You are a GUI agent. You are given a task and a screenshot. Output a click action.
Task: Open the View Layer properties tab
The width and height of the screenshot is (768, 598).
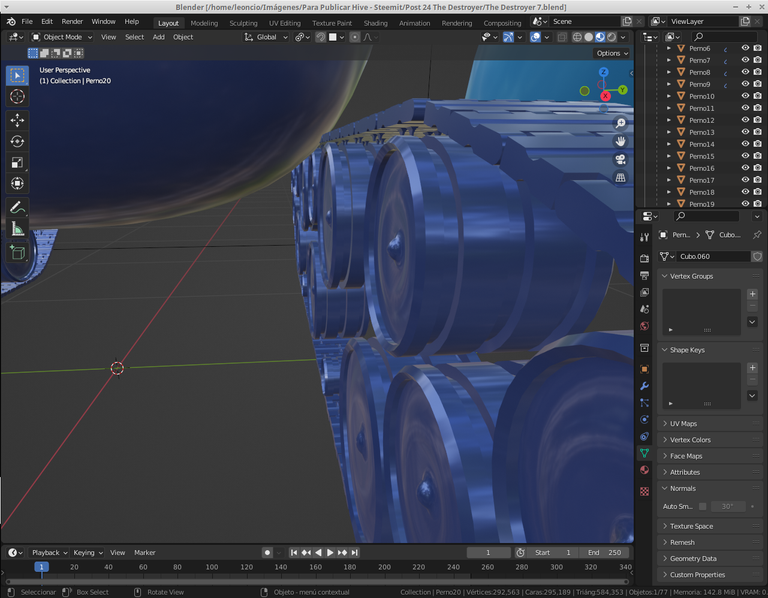[645, 292]
